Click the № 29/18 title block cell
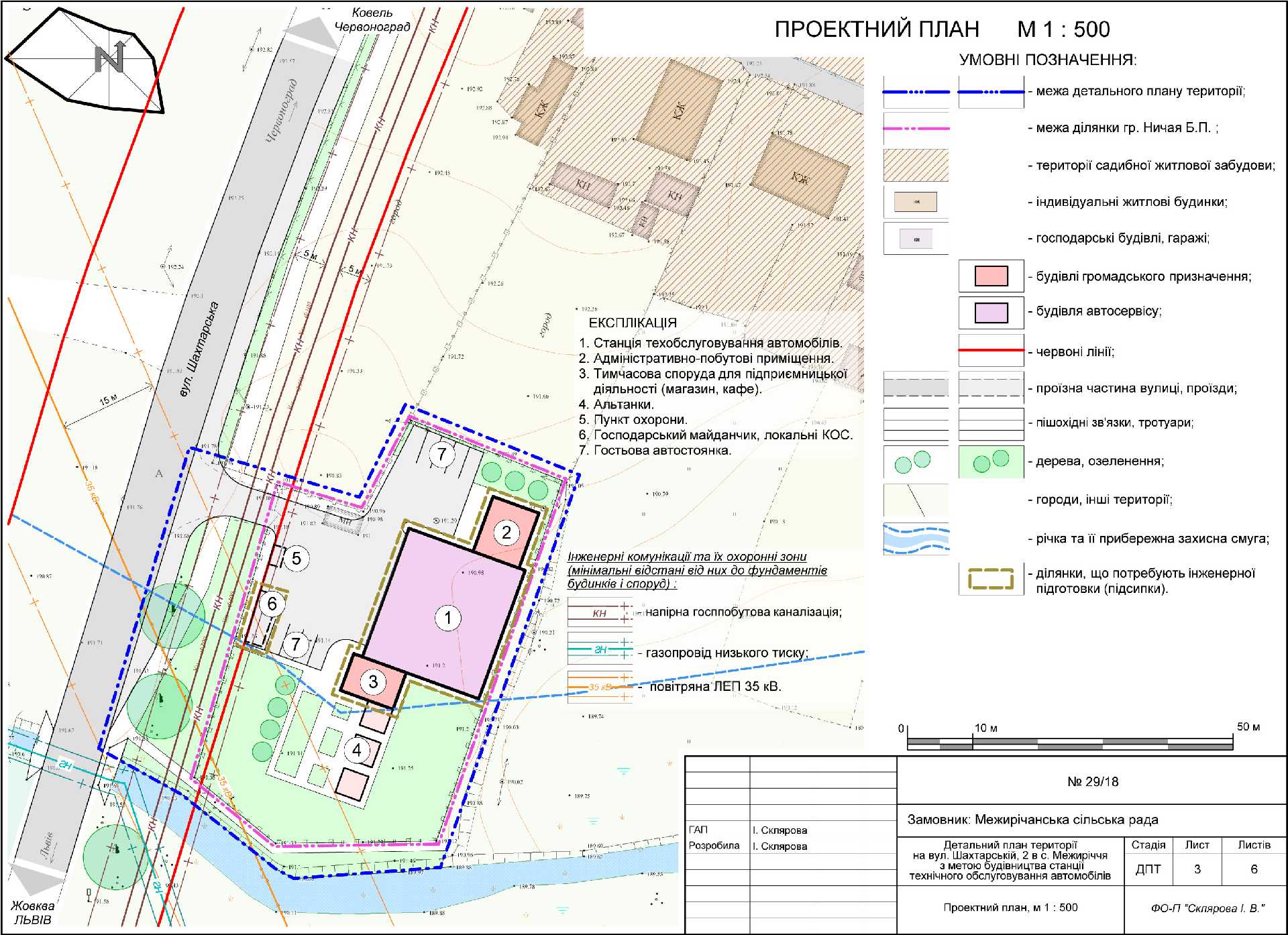This screenshot has width=1288, height=935. [x=1092, y=781]
